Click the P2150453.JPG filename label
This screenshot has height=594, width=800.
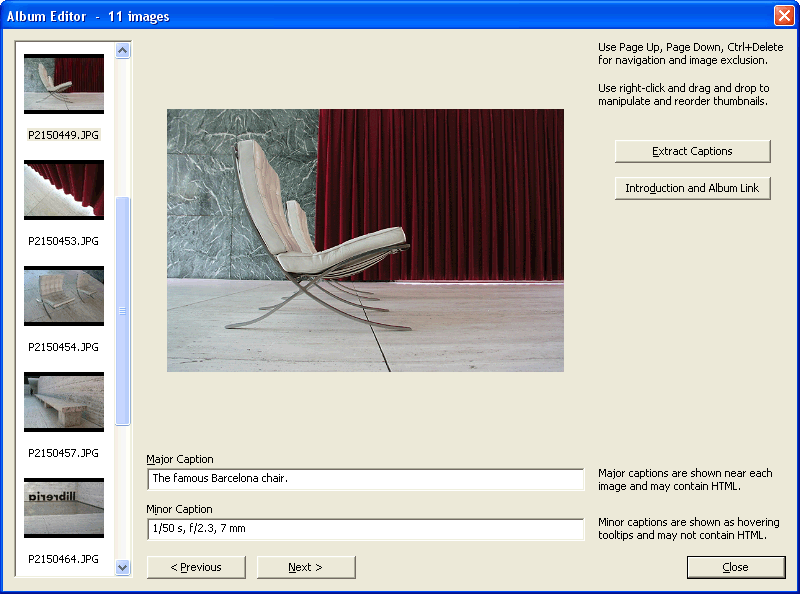[64, 241]
